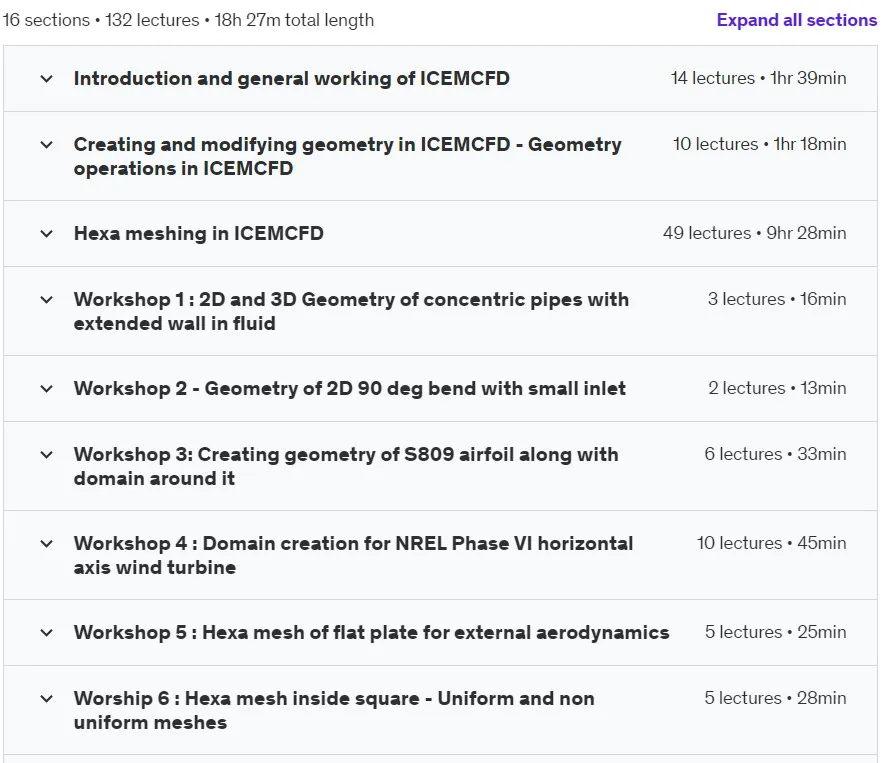
Task: Expand Worship 6 square mesh chevron
Action: click(47, 699)
